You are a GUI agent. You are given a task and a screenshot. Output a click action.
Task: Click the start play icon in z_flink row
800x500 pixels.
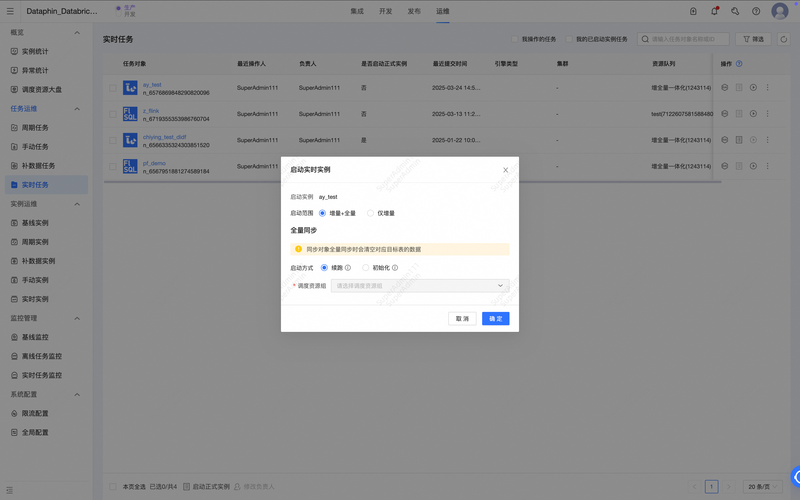753,114
